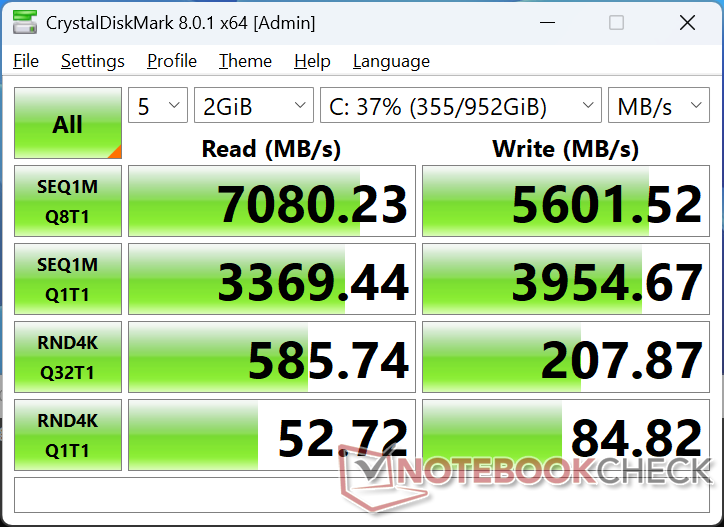The height and width of the screenshot is (527, 724).
Task: Run all benchmarks with All button
Action: pos(68,124)
